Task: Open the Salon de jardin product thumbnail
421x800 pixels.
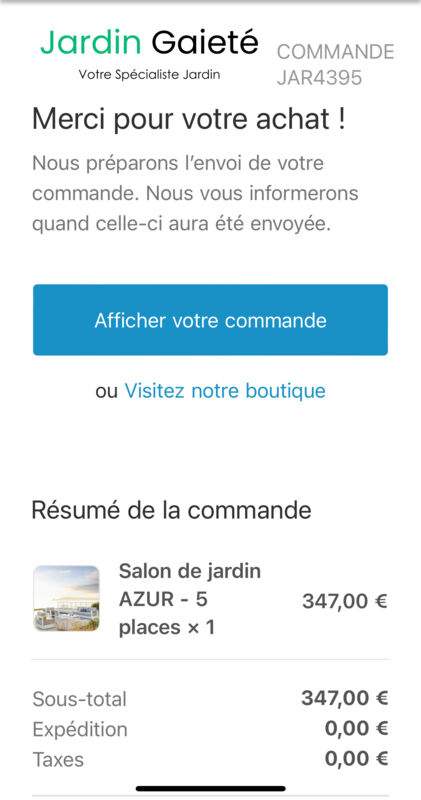Action: click(66, 598)
